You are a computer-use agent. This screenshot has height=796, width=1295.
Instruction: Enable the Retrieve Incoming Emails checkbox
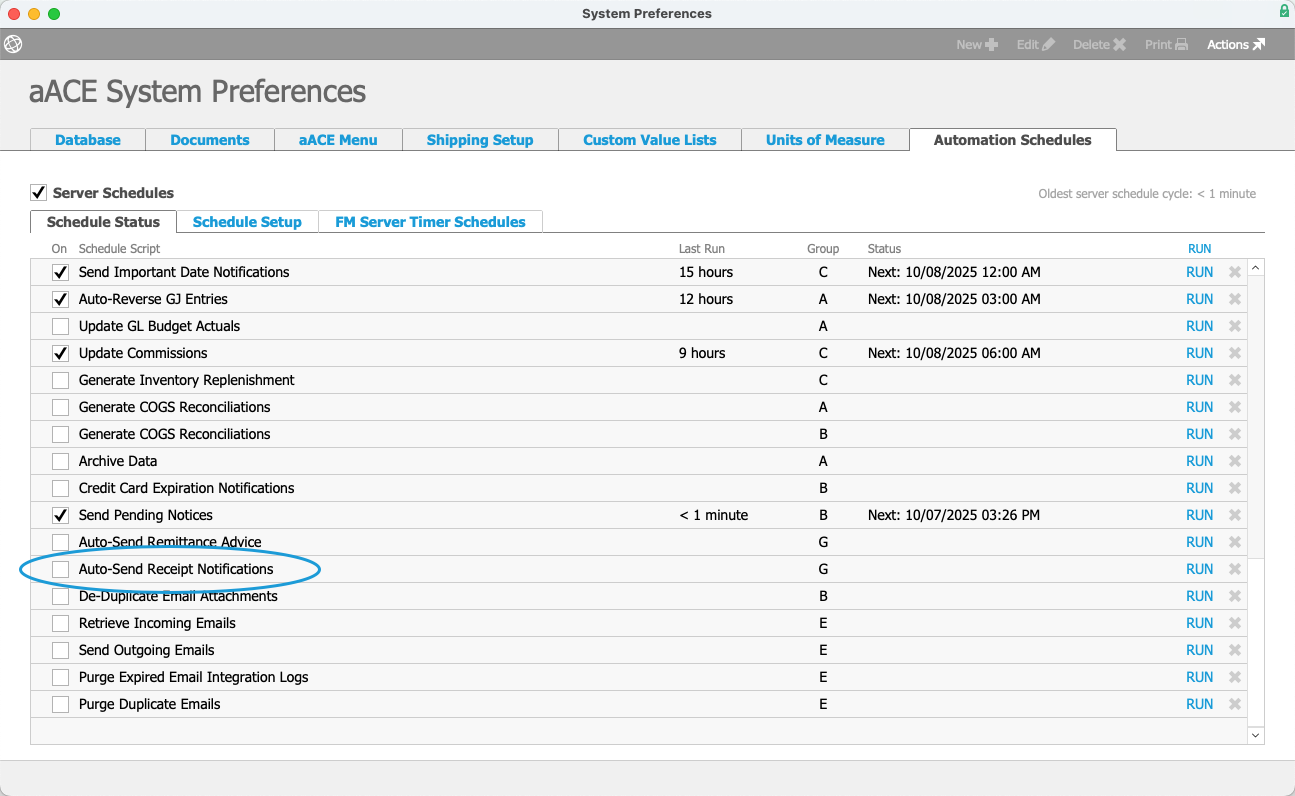coord(61,623)
